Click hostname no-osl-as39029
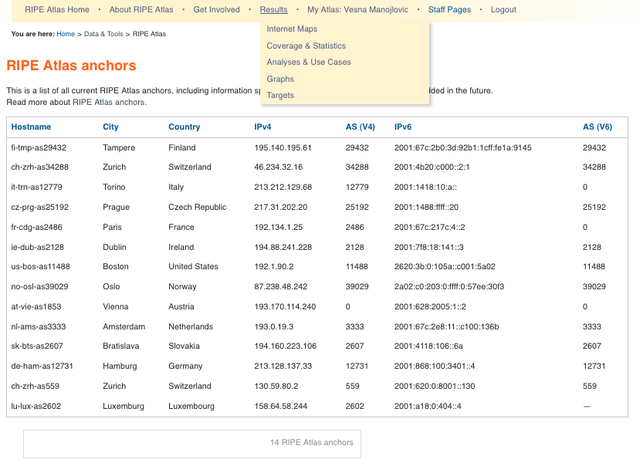 tap(40, 287)
